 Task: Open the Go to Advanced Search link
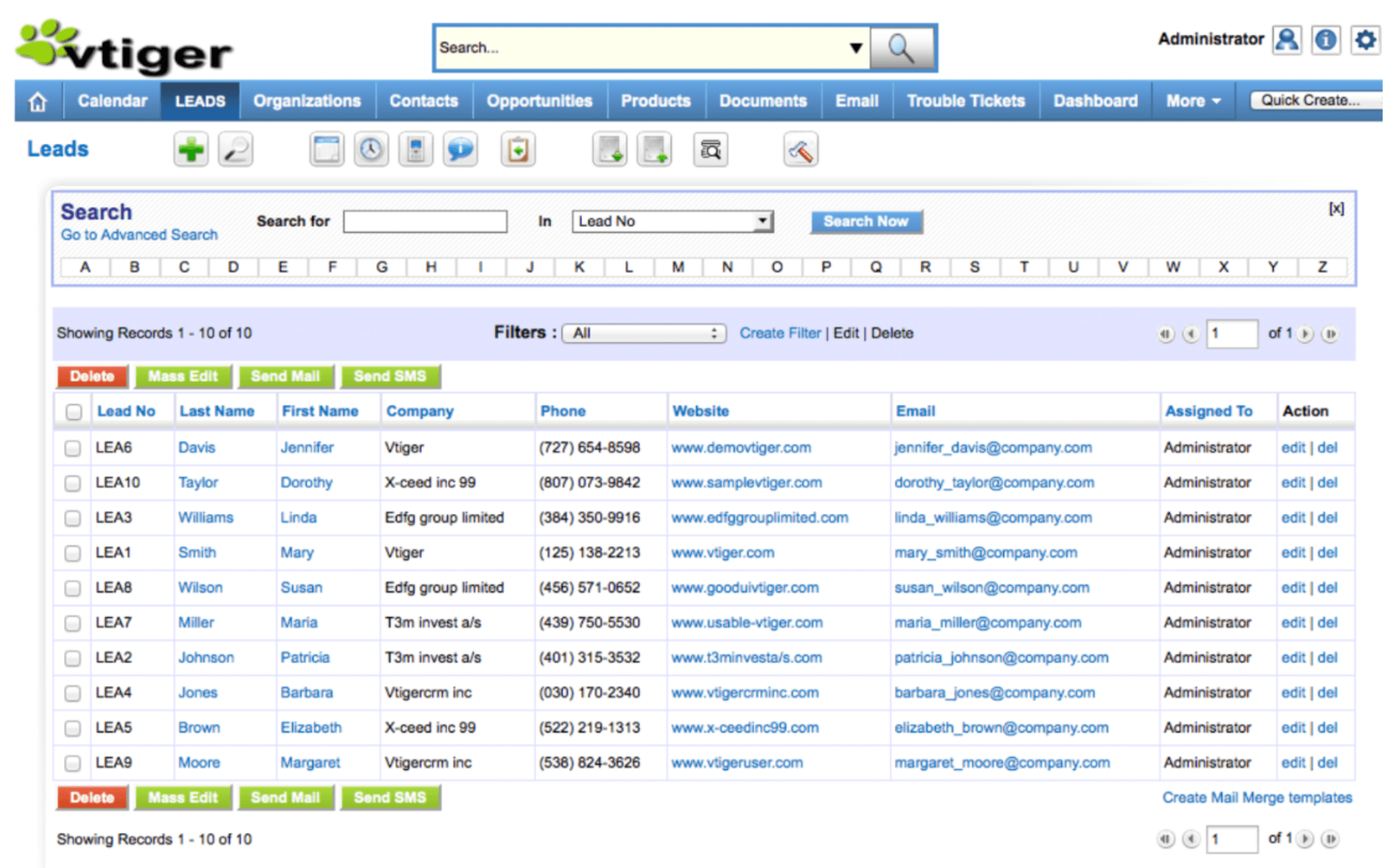(x=139, y=235)
